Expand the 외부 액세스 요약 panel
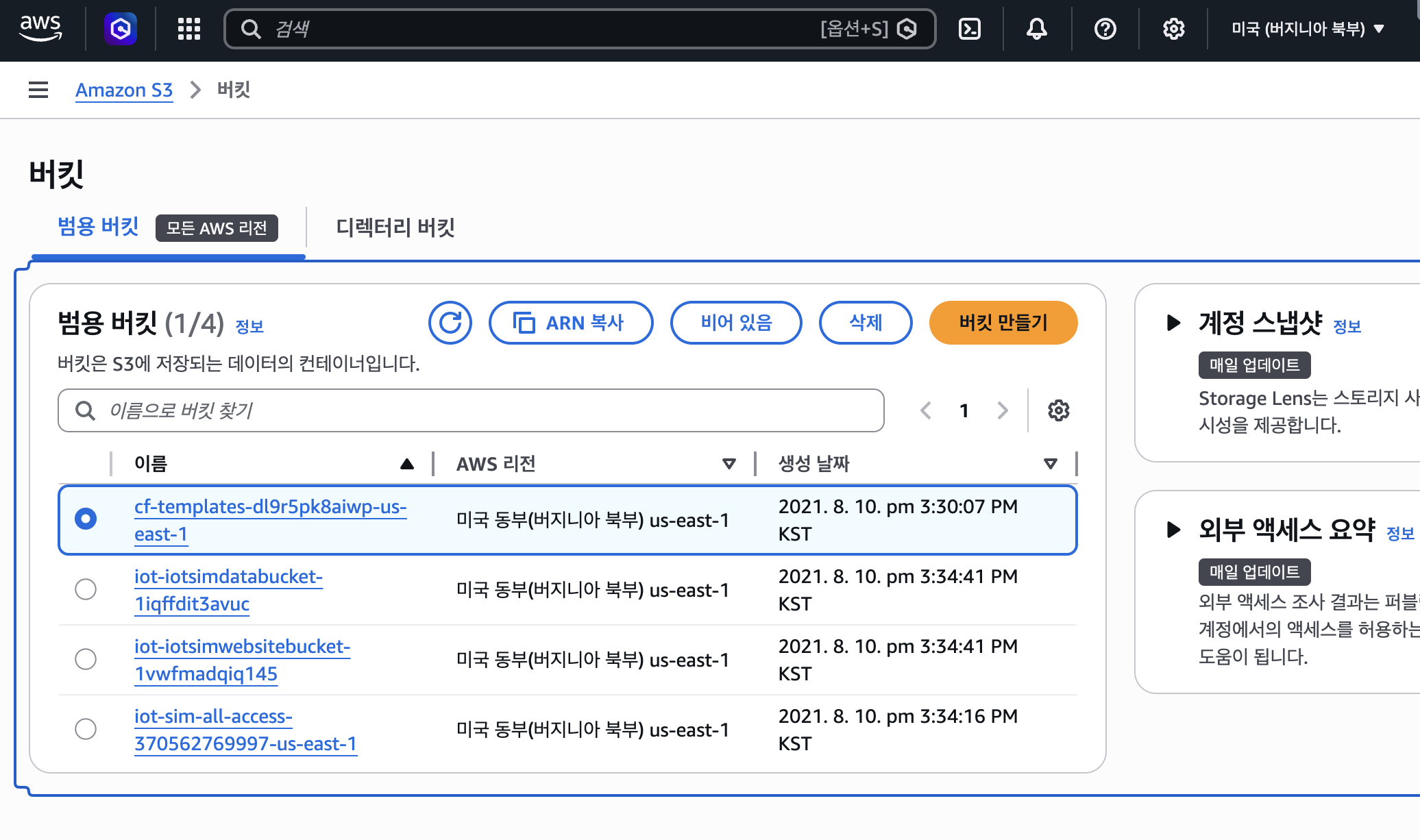Screen dimensions: 1420x840 (1173, 530)
